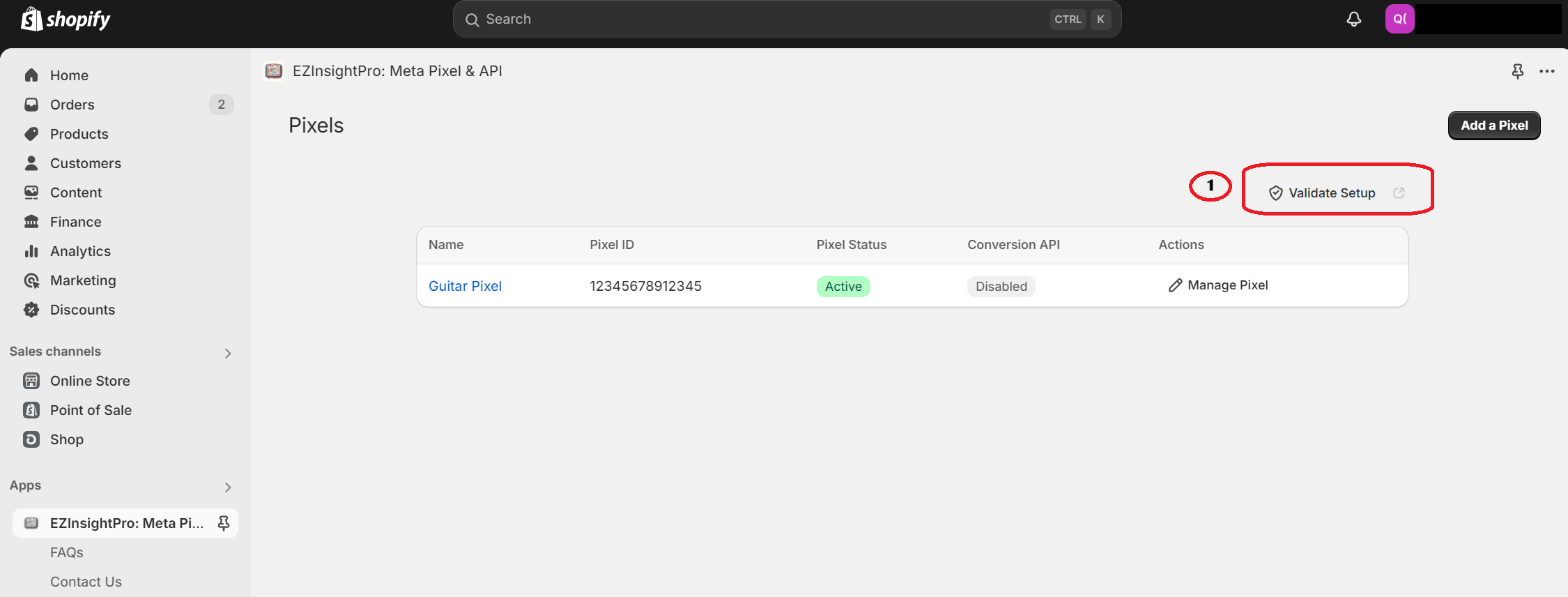
Task: Click the Search input field
Action: 787,20
